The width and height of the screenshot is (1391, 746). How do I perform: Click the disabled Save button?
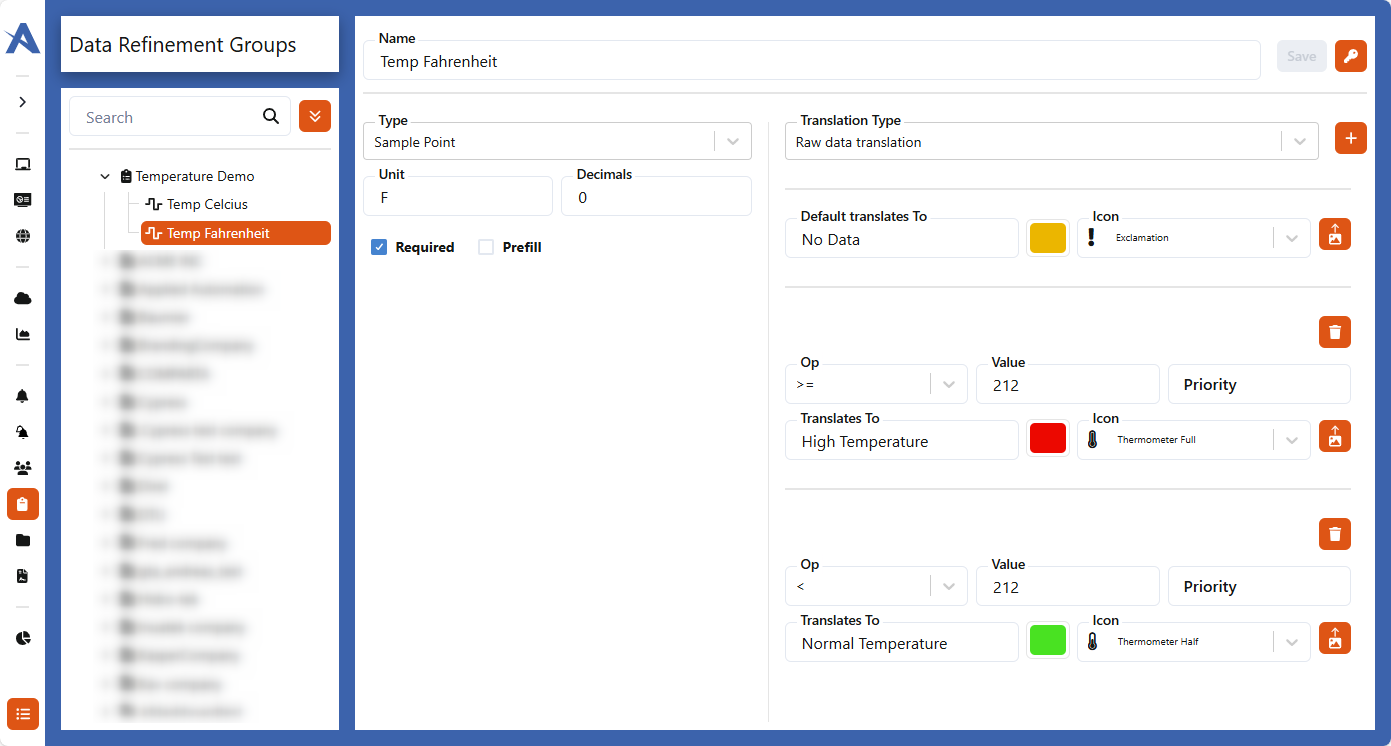click(1301, 56)
